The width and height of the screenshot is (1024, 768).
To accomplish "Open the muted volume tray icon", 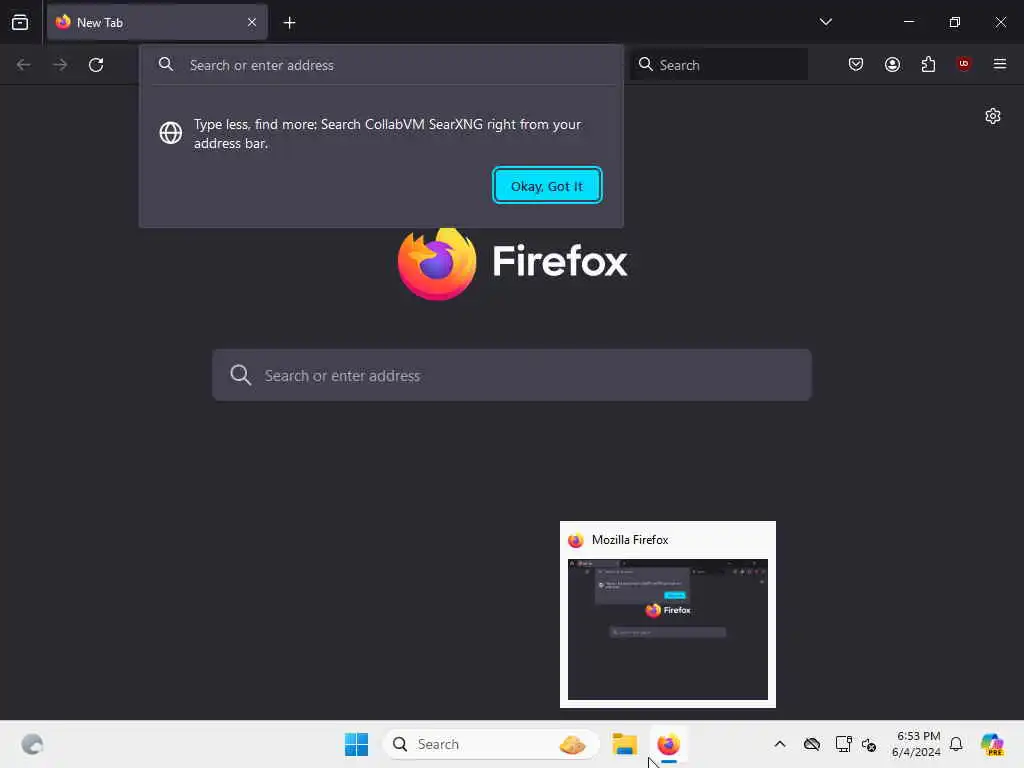I will pos(869,744).
